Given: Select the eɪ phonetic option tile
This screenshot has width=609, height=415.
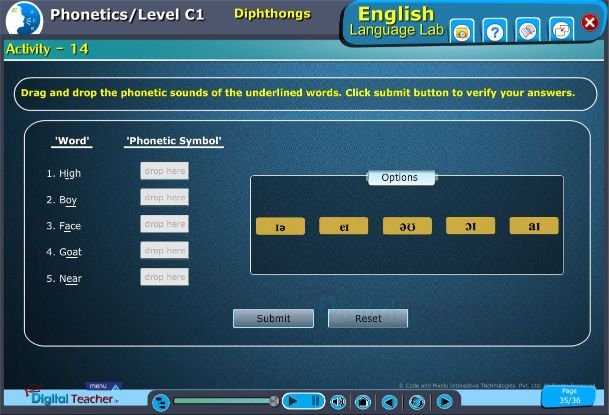Looking at the screenshot, I should (x=344, y=226).
